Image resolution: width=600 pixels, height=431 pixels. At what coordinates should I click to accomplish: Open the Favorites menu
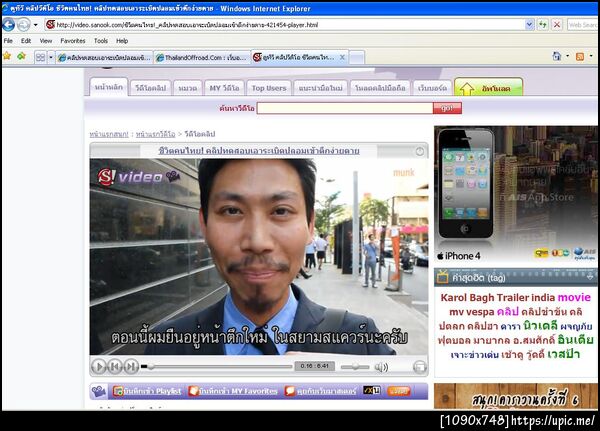tap(73, 41)
